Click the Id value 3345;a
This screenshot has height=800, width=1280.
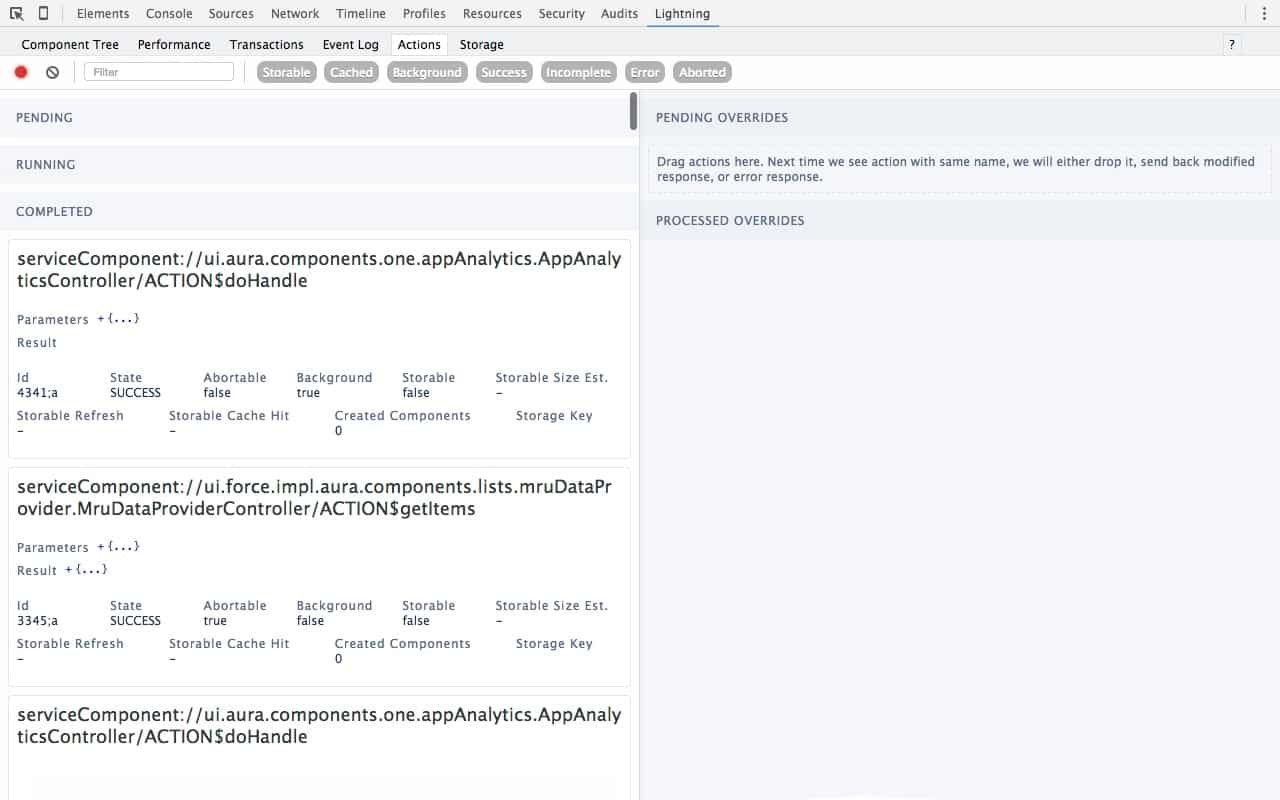[x=37, y=621]
